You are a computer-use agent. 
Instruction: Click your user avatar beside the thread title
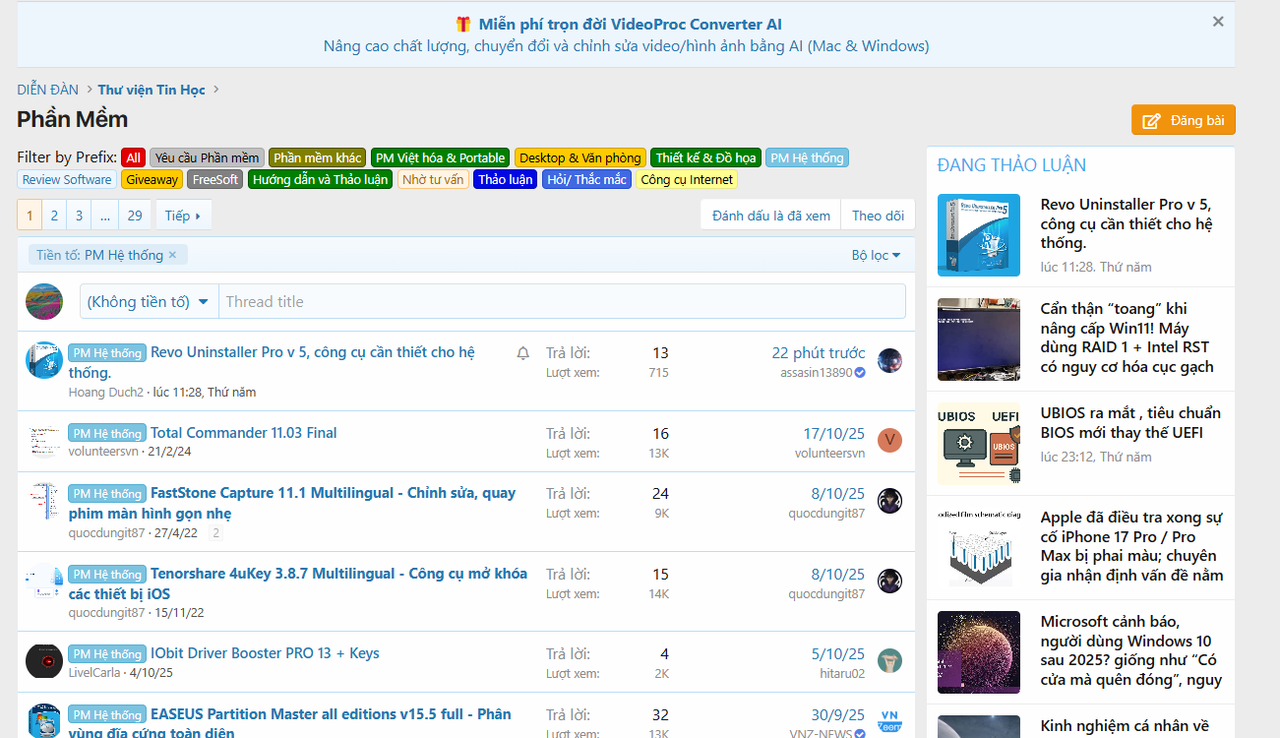[44, 301]
